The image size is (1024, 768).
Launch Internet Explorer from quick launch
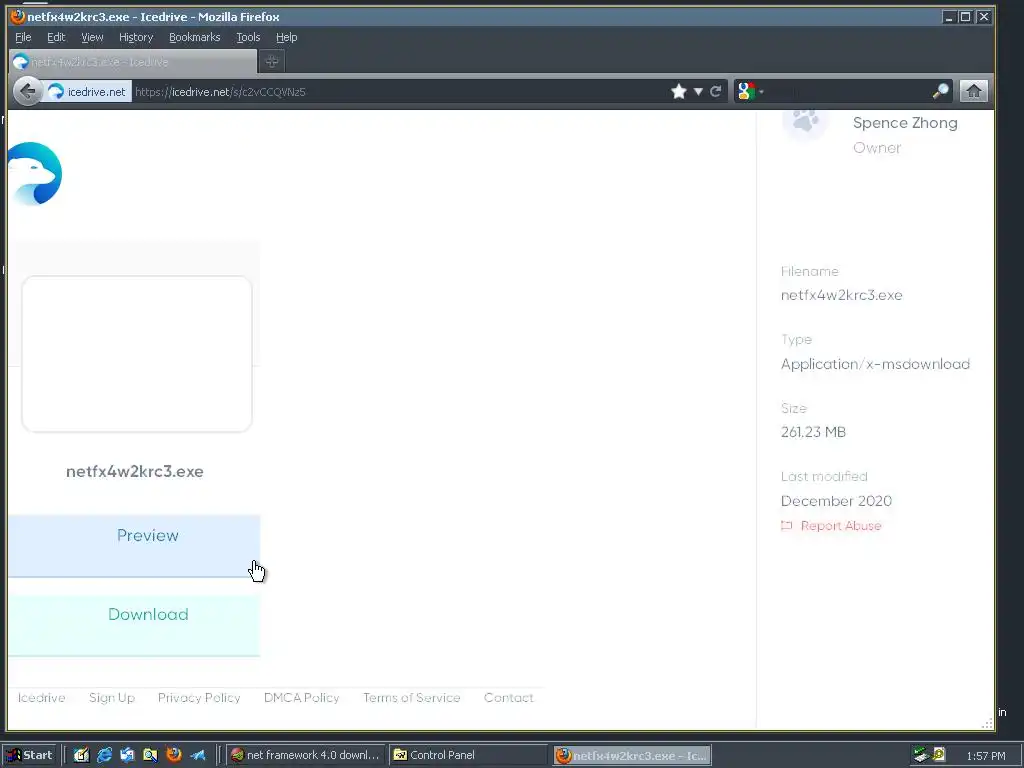[104, 755]
